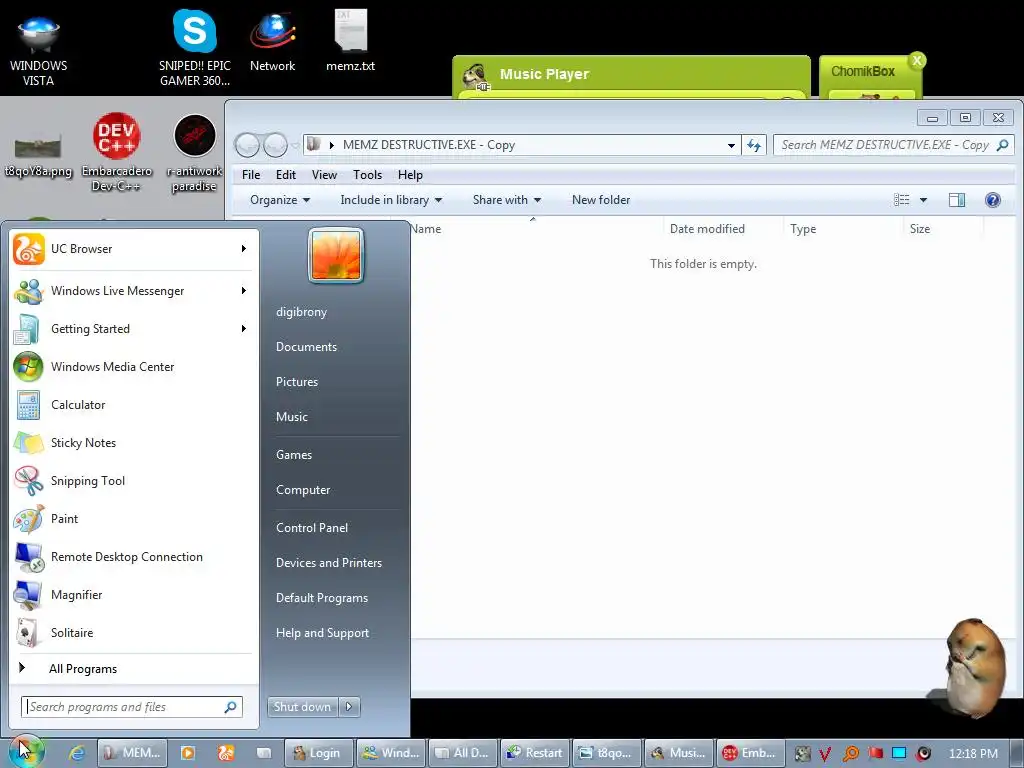Open the address bar history dropdown arrow

[x=731, y=145]
